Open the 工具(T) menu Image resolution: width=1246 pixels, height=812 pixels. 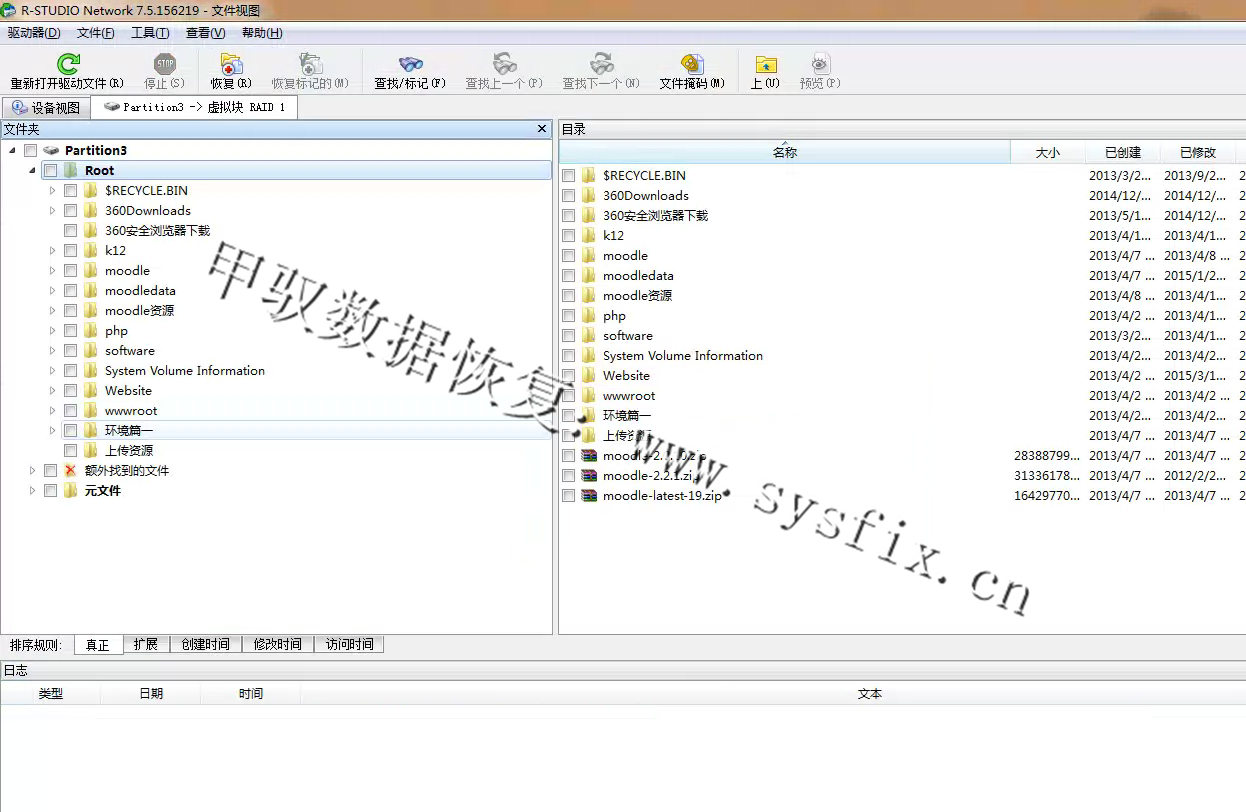coord(150,32)
